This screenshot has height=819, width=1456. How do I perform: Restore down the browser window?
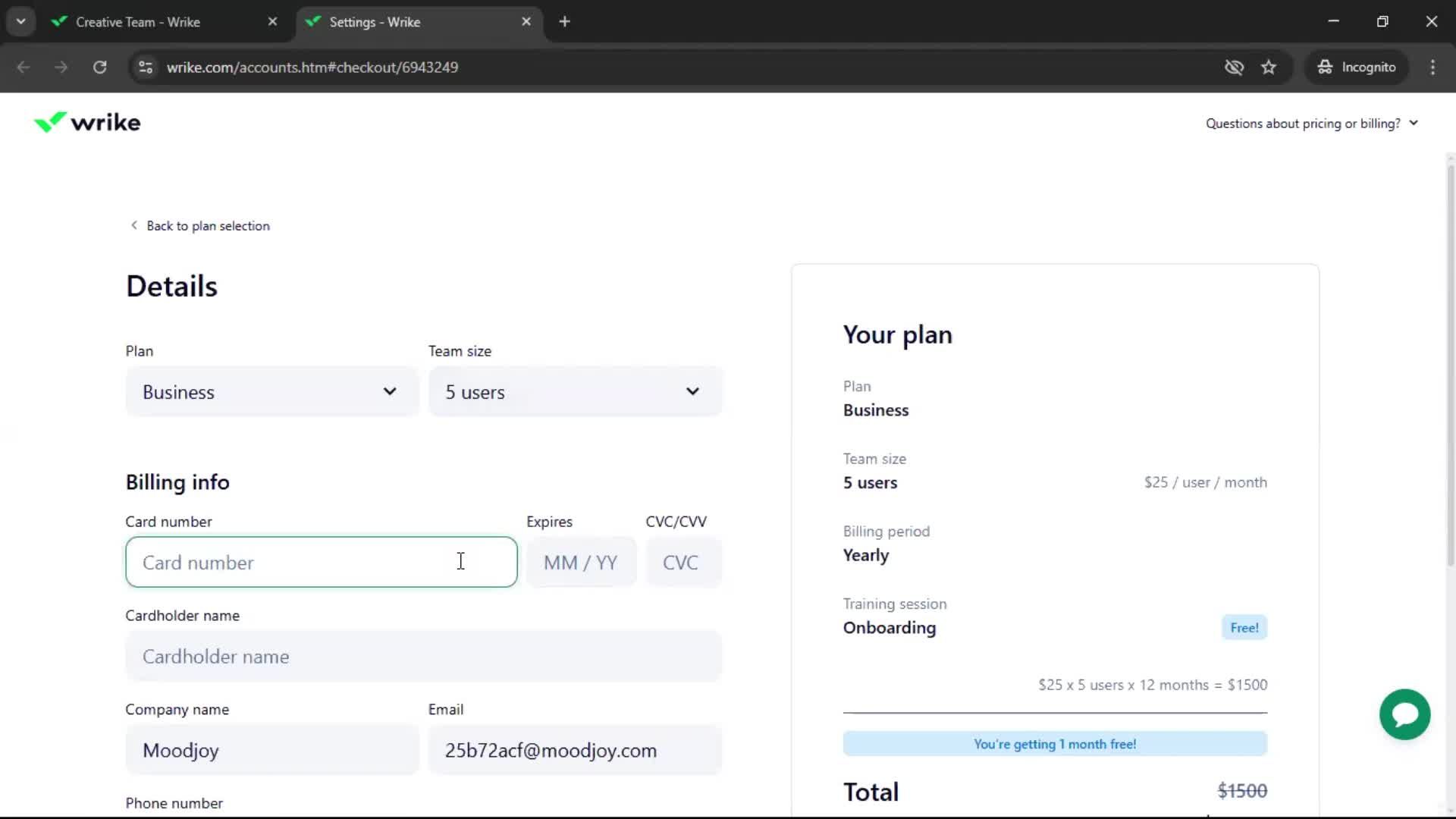1382,21
